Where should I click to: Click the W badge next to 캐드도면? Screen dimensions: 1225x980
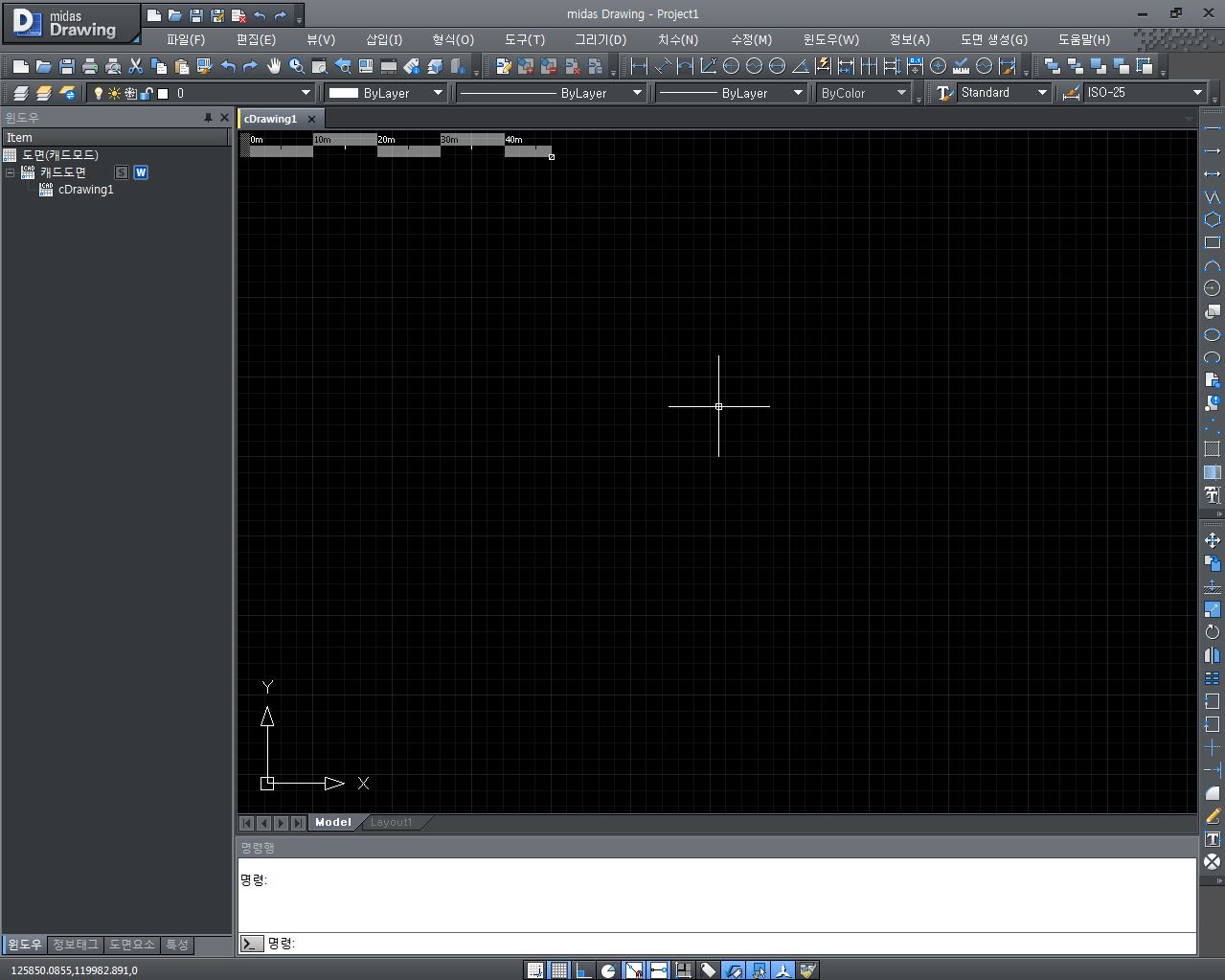coord(141,172)
